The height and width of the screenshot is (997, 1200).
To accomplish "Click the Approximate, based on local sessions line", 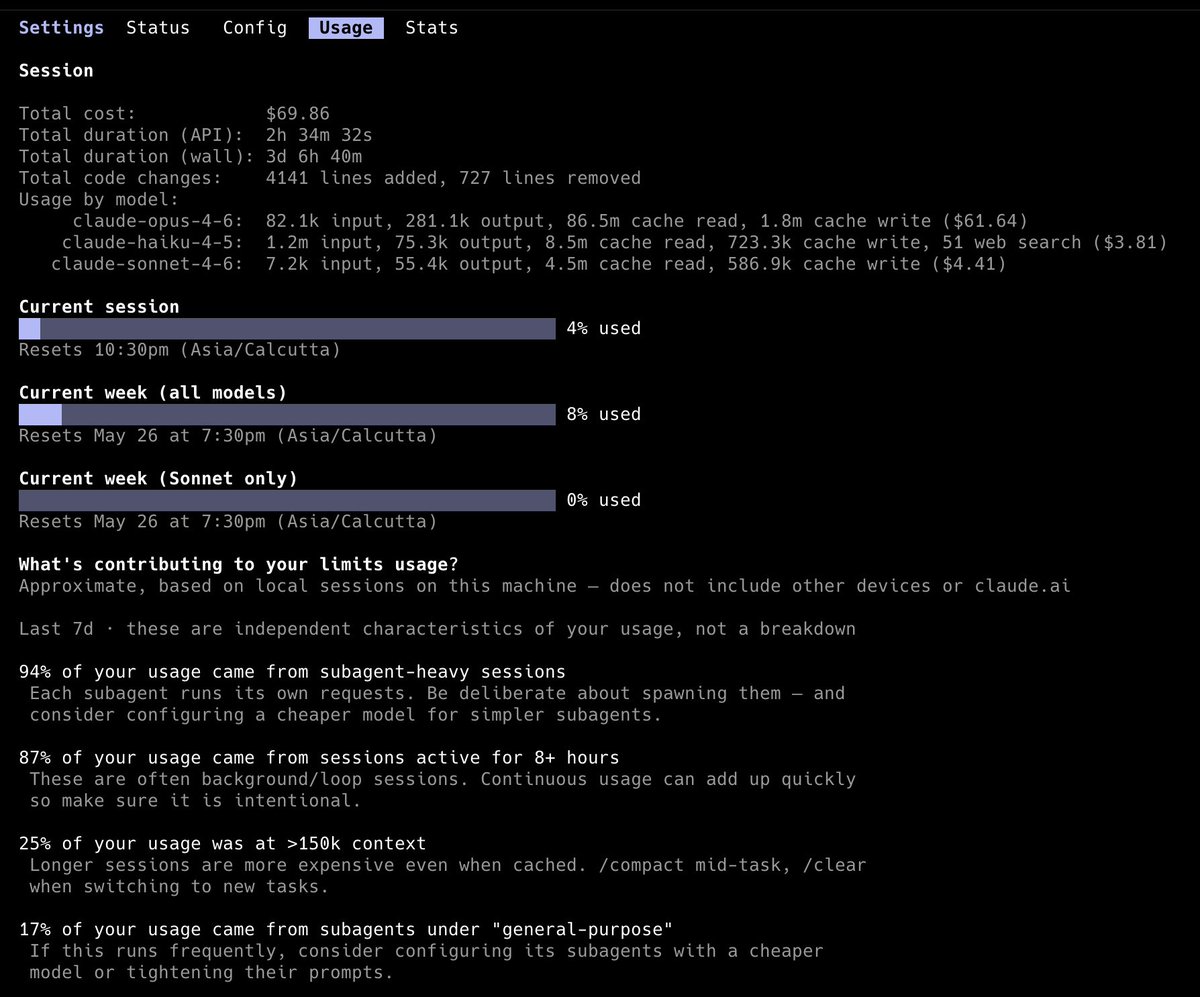I will point(545,586).
